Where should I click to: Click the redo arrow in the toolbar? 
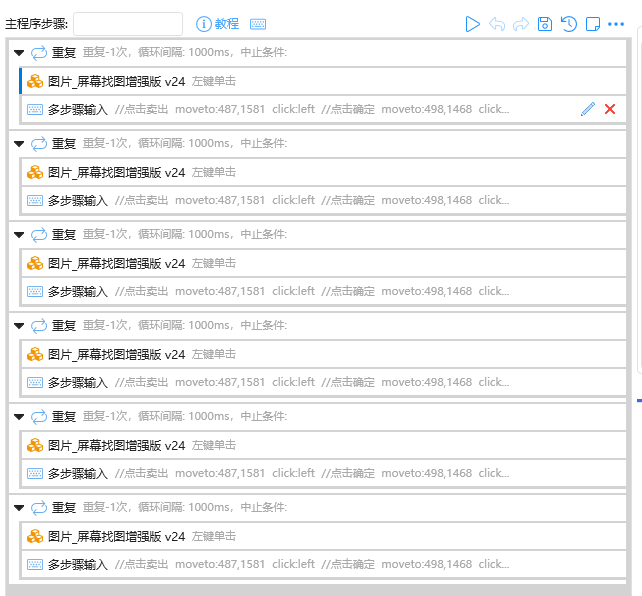(x=521, y=24)
